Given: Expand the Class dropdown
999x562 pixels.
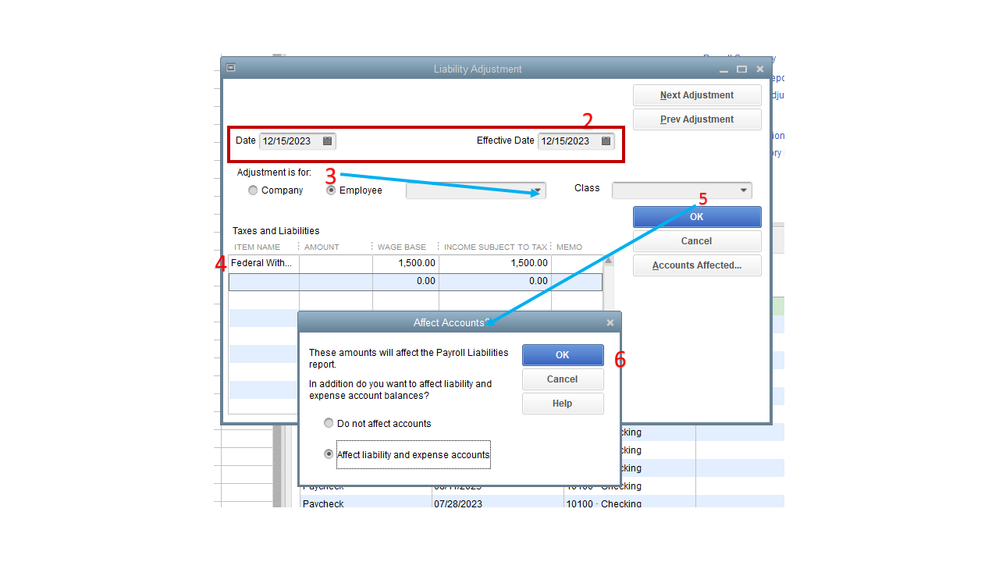Looking at the screenshot, I should point(744,190).
